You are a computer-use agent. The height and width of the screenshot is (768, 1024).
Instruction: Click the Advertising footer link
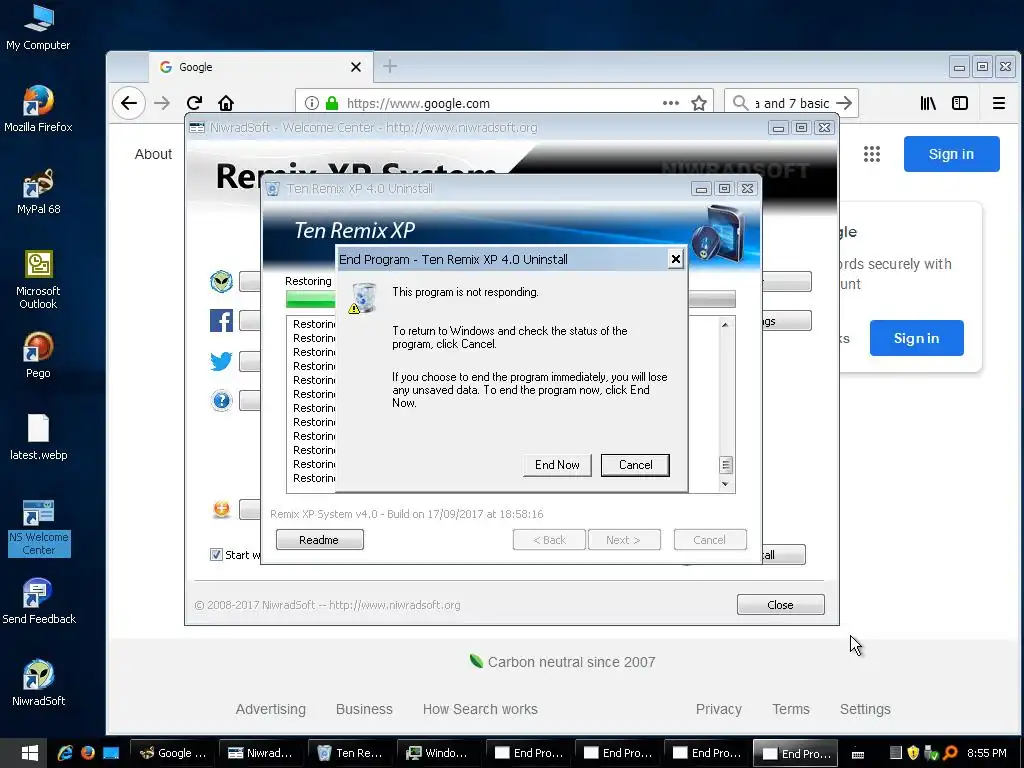pyautogui.click(x=270, y=709)
